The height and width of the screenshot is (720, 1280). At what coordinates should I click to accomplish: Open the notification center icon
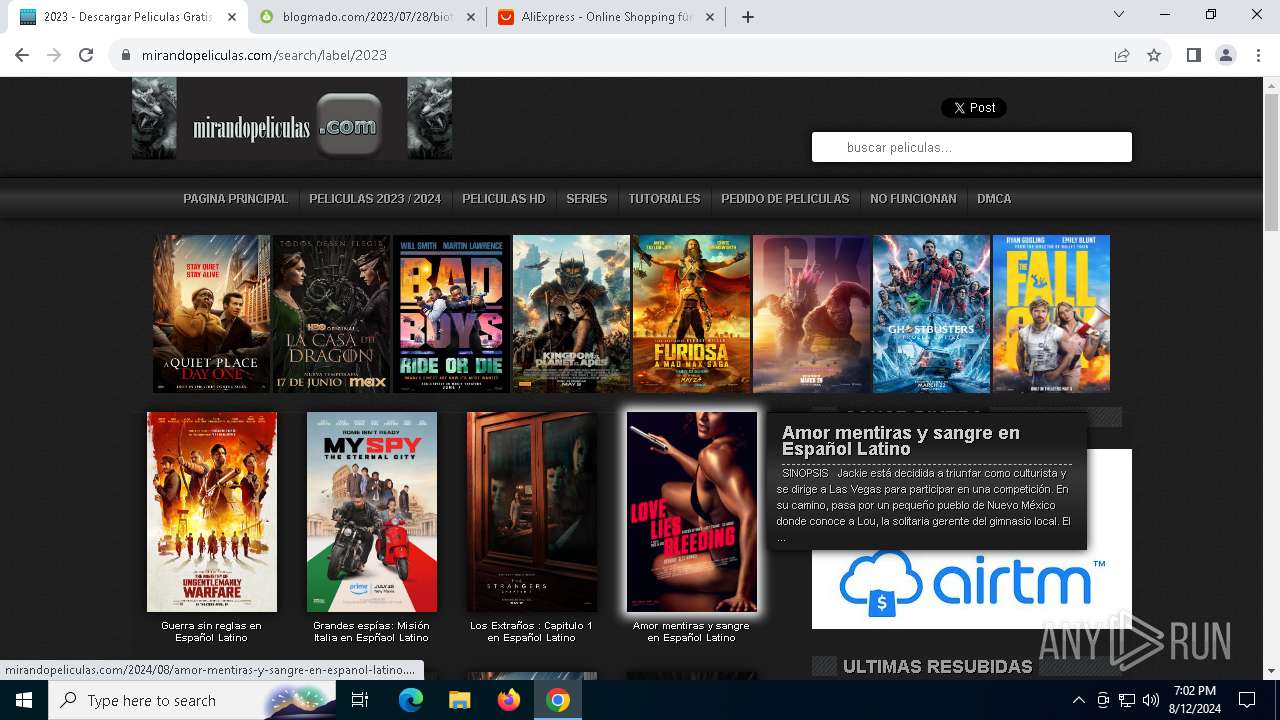(1247, 700)
